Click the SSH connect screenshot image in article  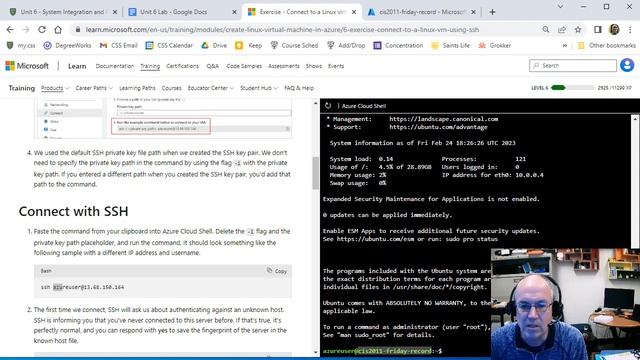coord(163,118)
